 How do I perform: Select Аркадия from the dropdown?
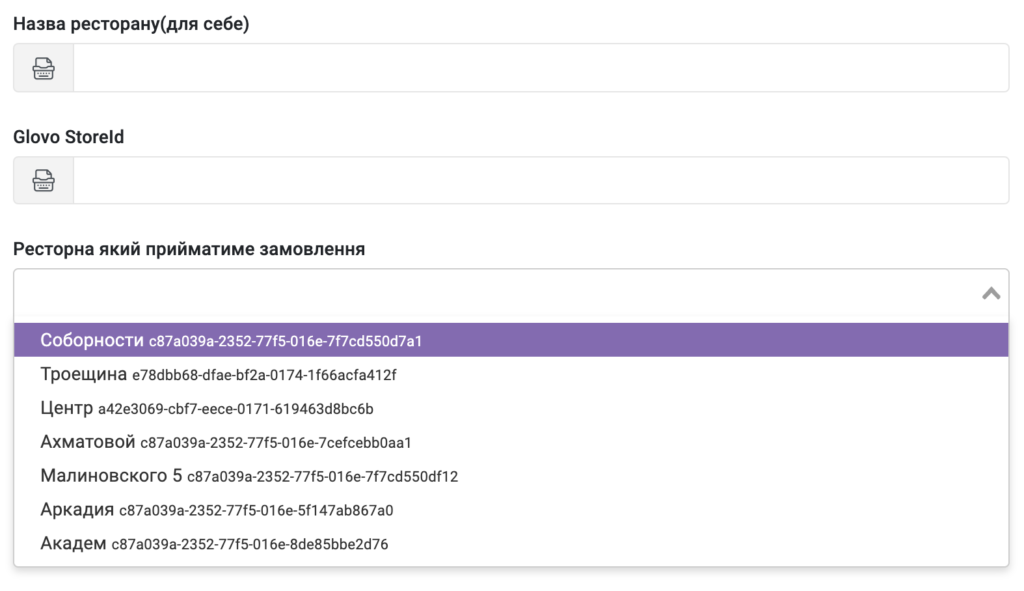pyautogui.click(x=77, y=510)
